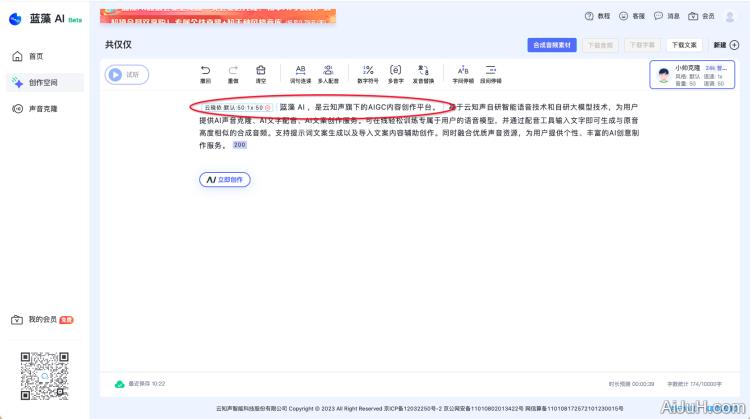This screenshot has height=419, width=750.
Task: Click the 合成音频素材 button
Action: click(553, 45)
